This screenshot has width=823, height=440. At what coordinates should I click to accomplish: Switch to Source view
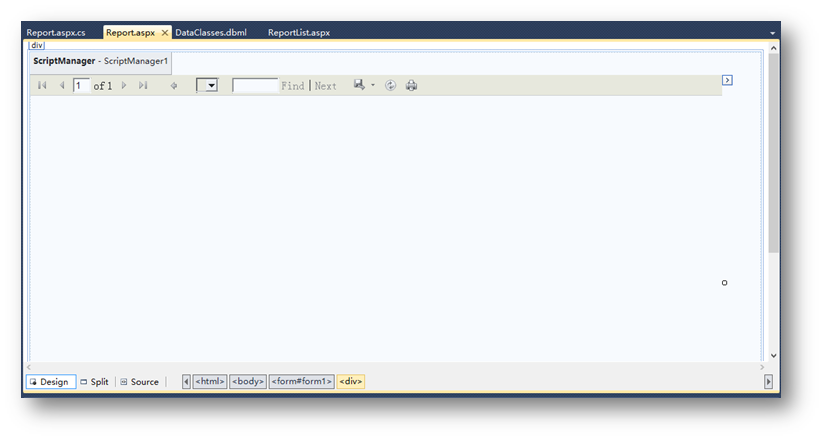point(140,382)
